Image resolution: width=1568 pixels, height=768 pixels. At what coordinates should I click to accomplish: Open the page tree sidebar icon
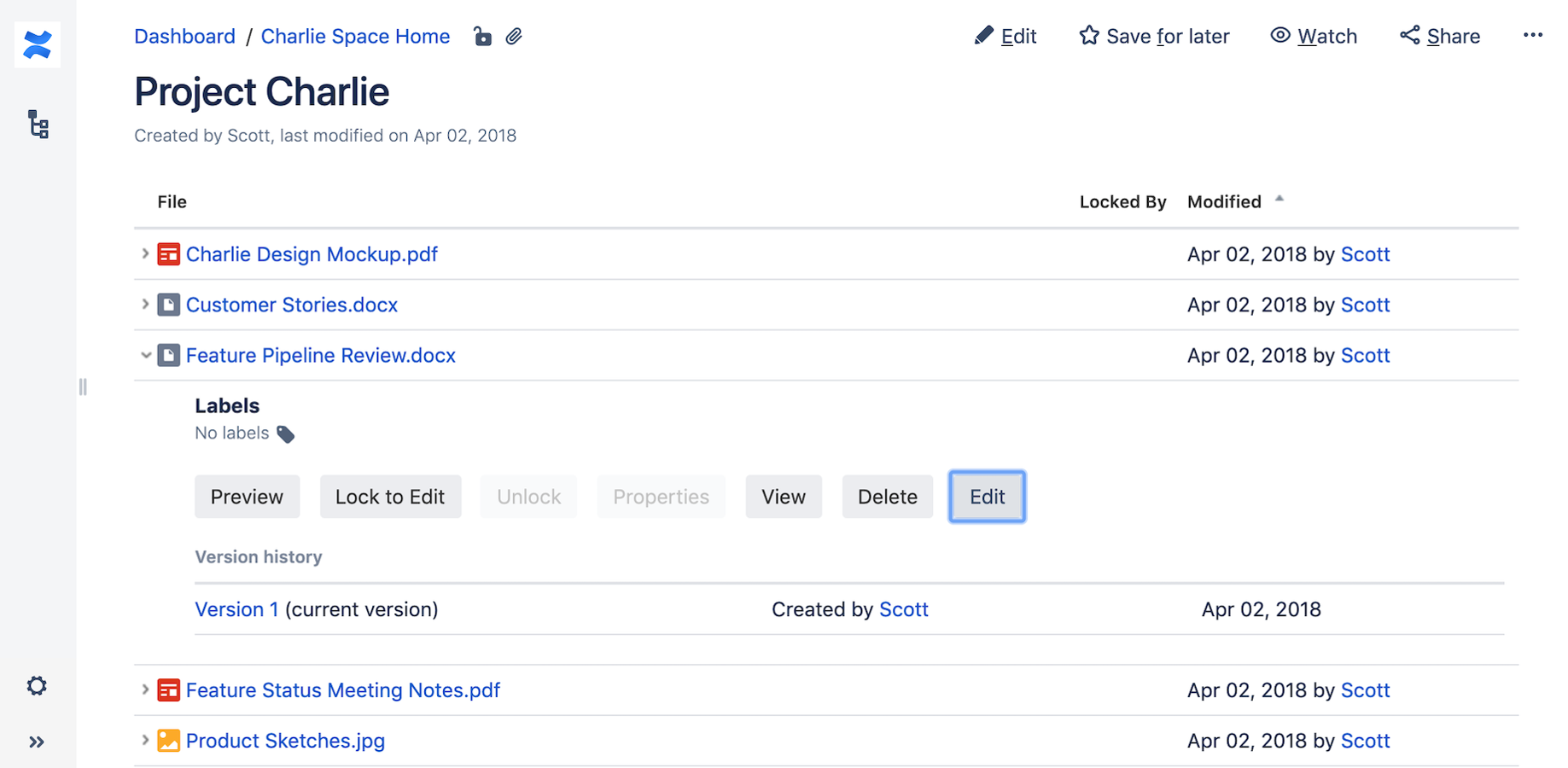pyautogui.click(x=38, y=125)
